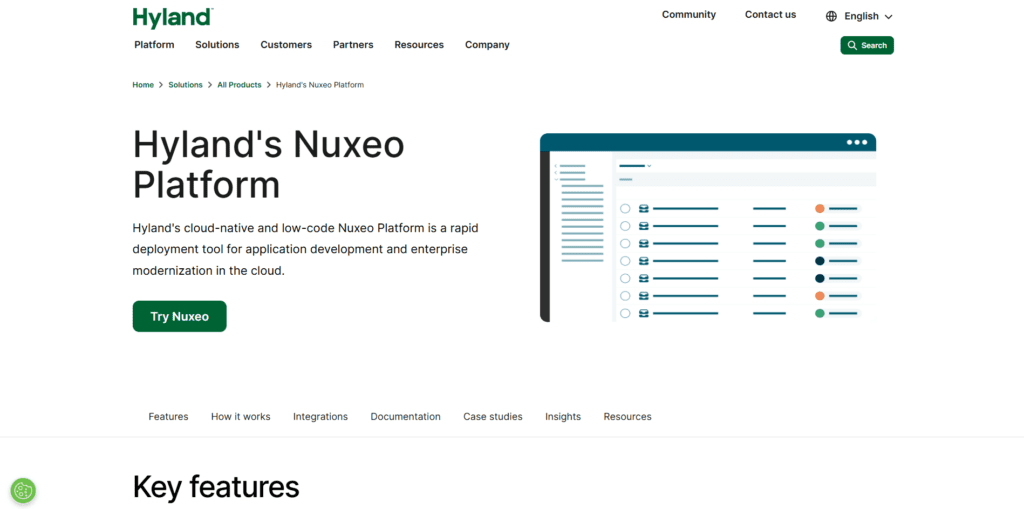Select the Integrations tab
Screen dimensions: 1024x509
tap(320, 416)
